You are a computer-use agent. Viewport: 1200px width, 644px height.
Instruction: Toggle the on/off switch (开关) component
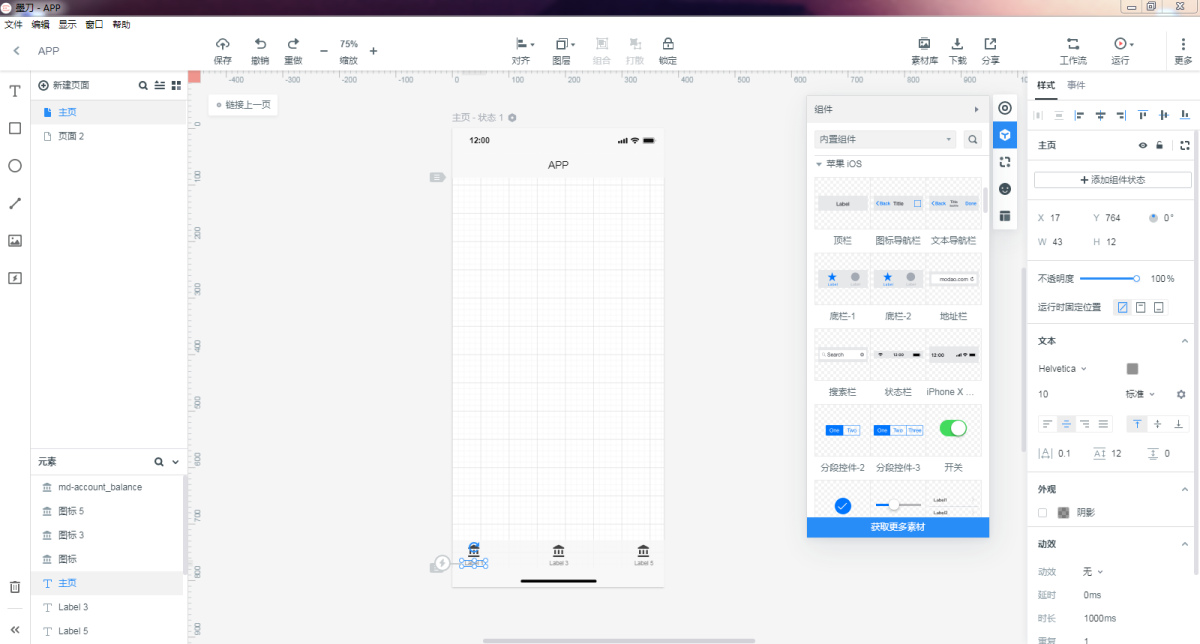[x=953, y=429]
